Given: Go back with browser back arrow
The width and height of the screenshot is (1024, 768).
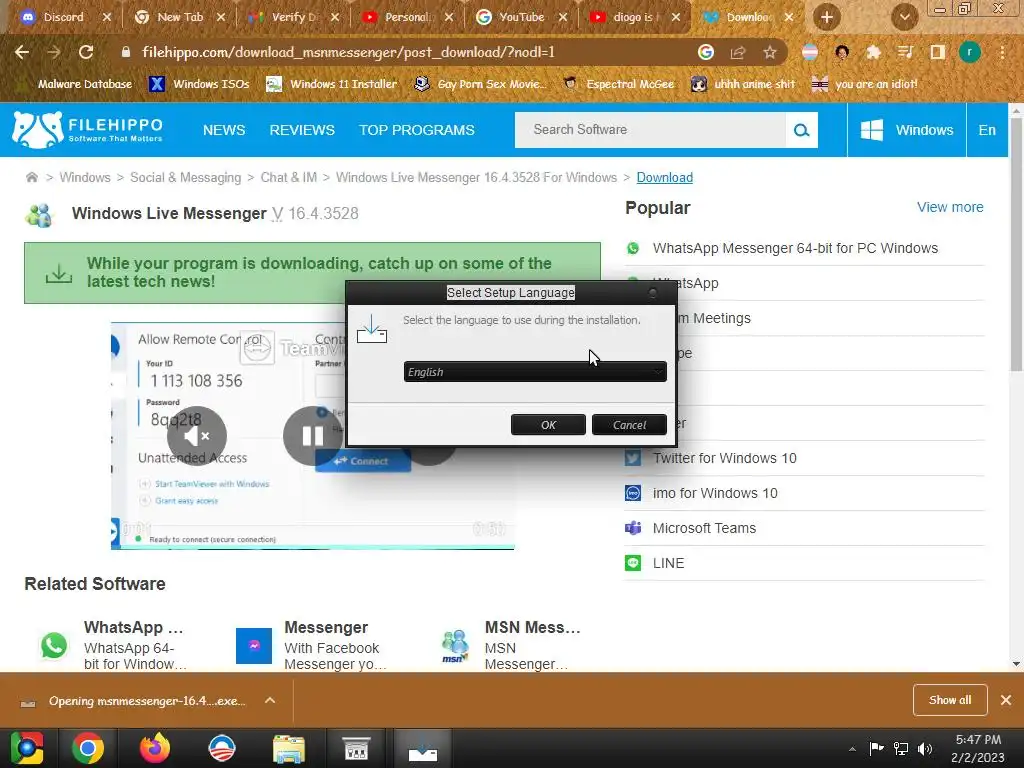Looking at the screenshot, I should (22, 52).
